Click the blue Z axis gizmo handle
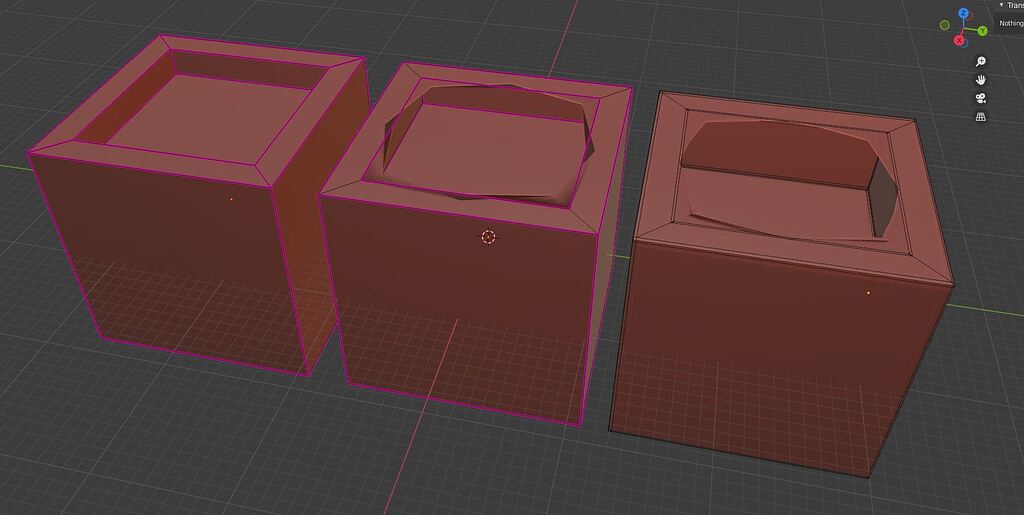Viewport: 1024px width, 515px height. pos(963,13)
